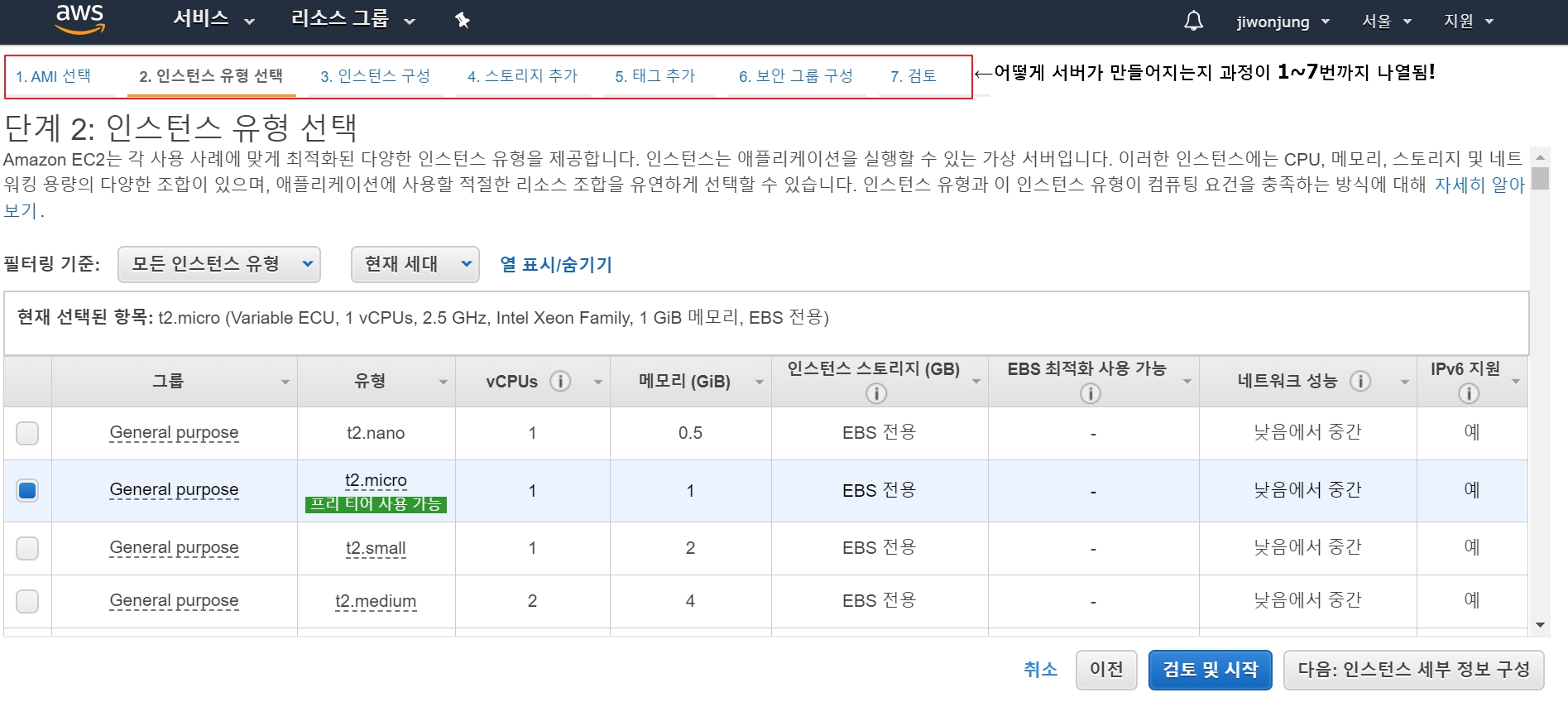Go to step 4. 스토리지 추가
The image size is (1568, 707).
[x=522, y=76]
